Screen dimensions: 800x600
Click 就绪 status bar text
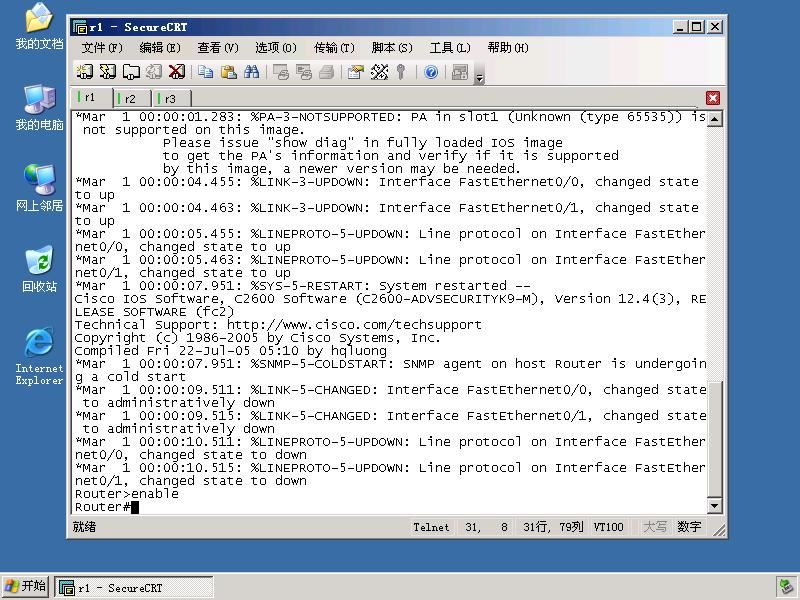click(84, 527)
